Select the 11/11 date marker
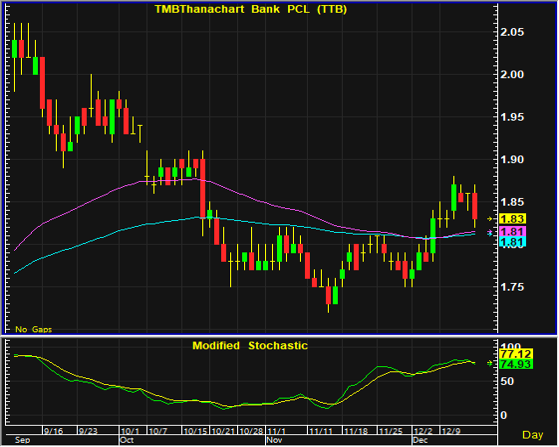Image resolution: width=559 pixels, height=447 pixels. pyautogui.click(x=320, y=431)
